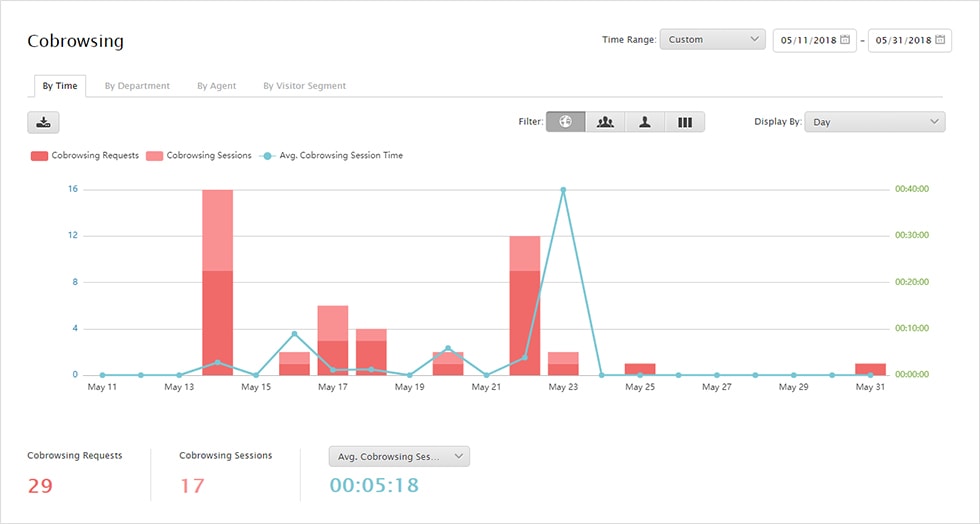The width and height of the screenshot is (980, 524).
Task: Click the May 27 axis label
Action: point(717,387)
